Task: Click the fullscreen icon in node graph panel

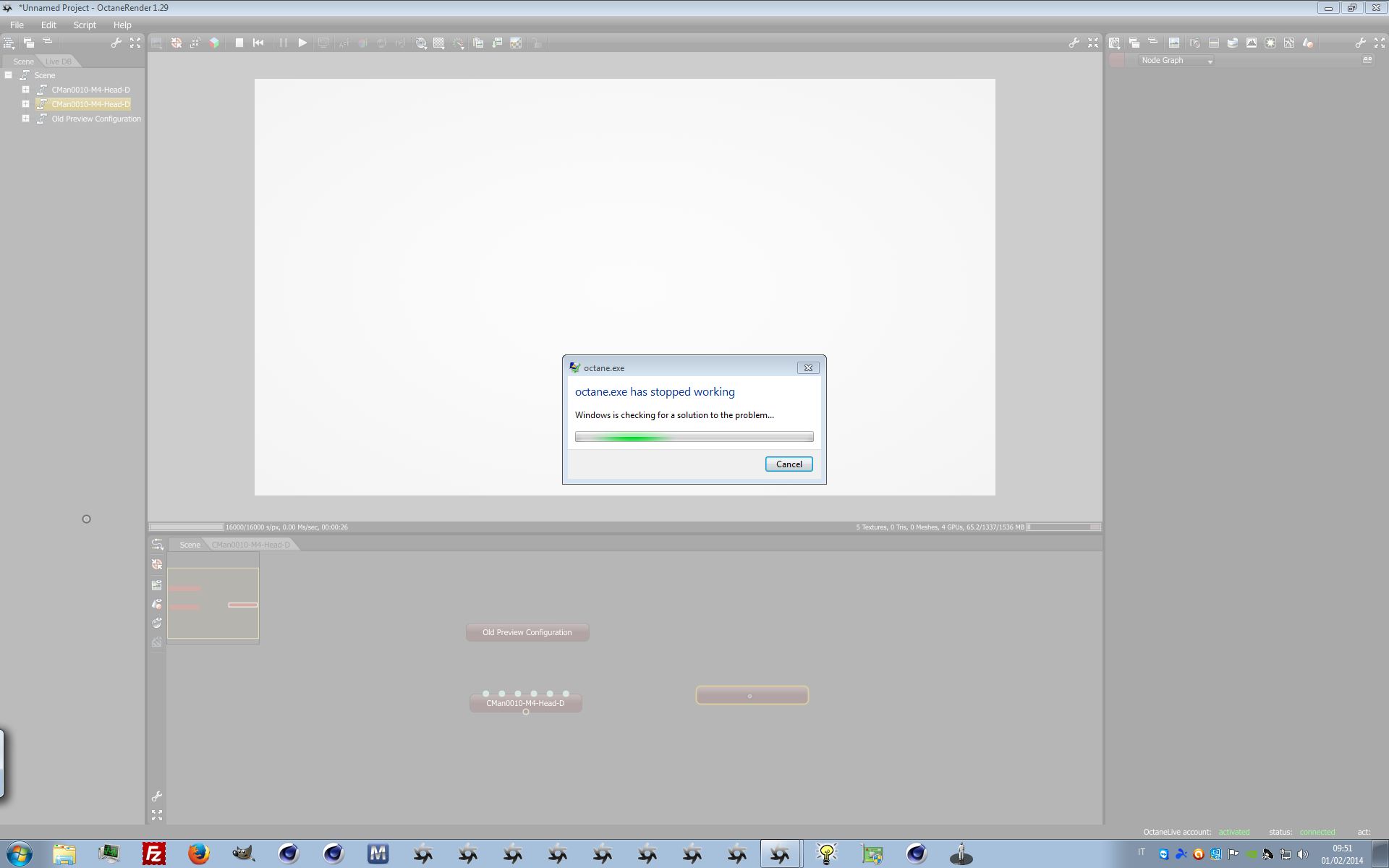Action: coord(157,815)
